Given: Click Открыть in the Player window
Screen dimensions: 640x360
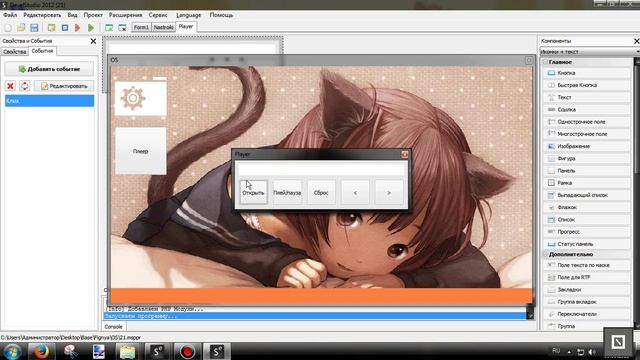Looking at the screenshot, I should pyautogui.click(x=253, y=192).
